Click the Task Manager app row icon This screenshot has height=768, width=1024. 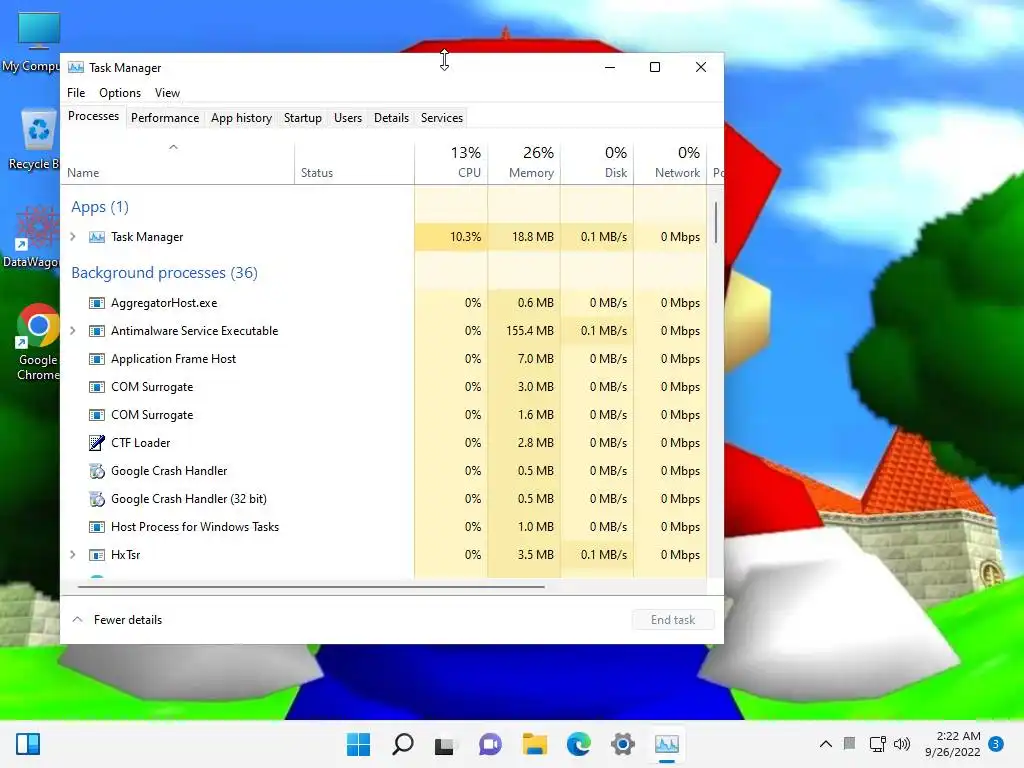(97, 237)
